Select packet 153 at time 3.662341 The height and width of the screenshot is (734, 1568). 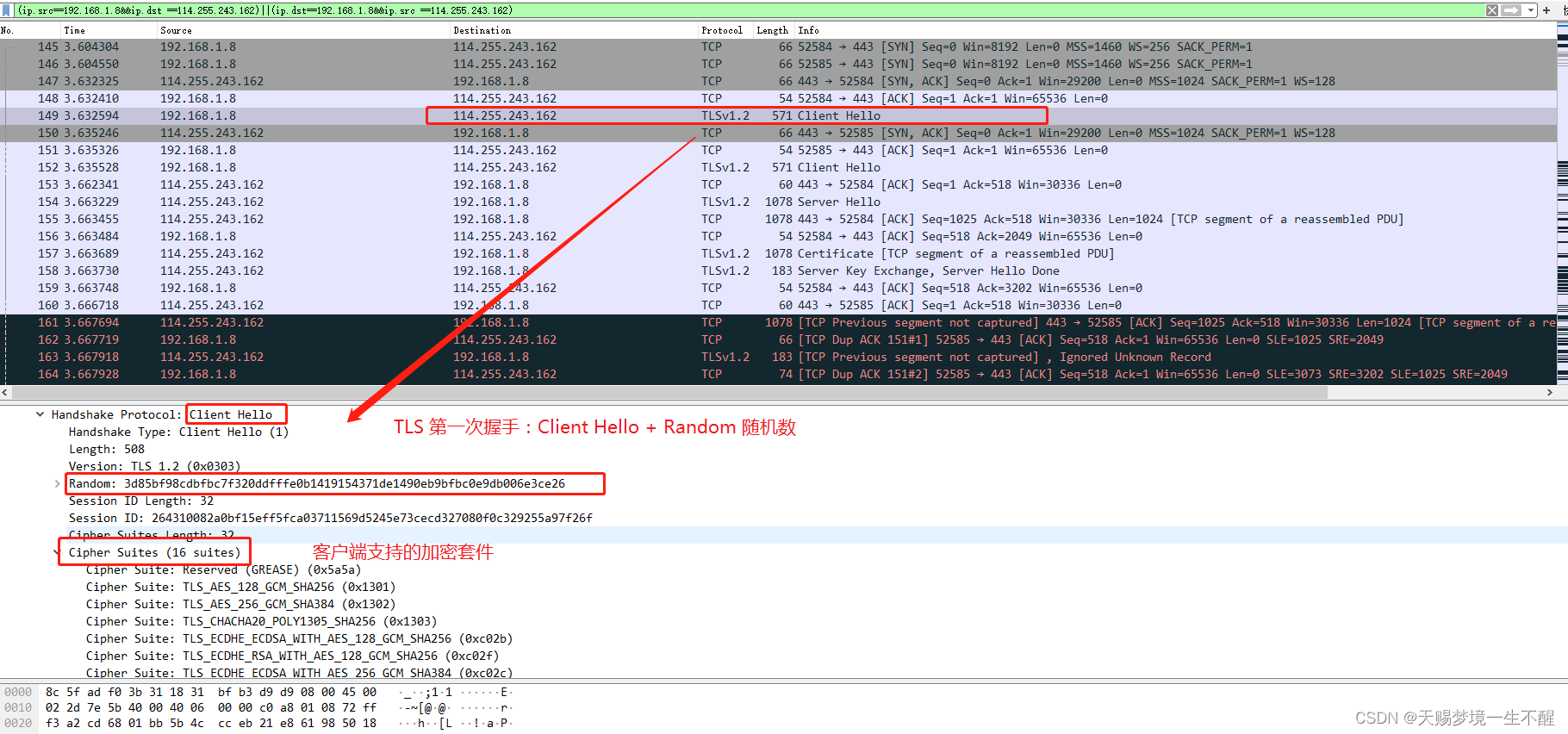[x=778, y=184]
